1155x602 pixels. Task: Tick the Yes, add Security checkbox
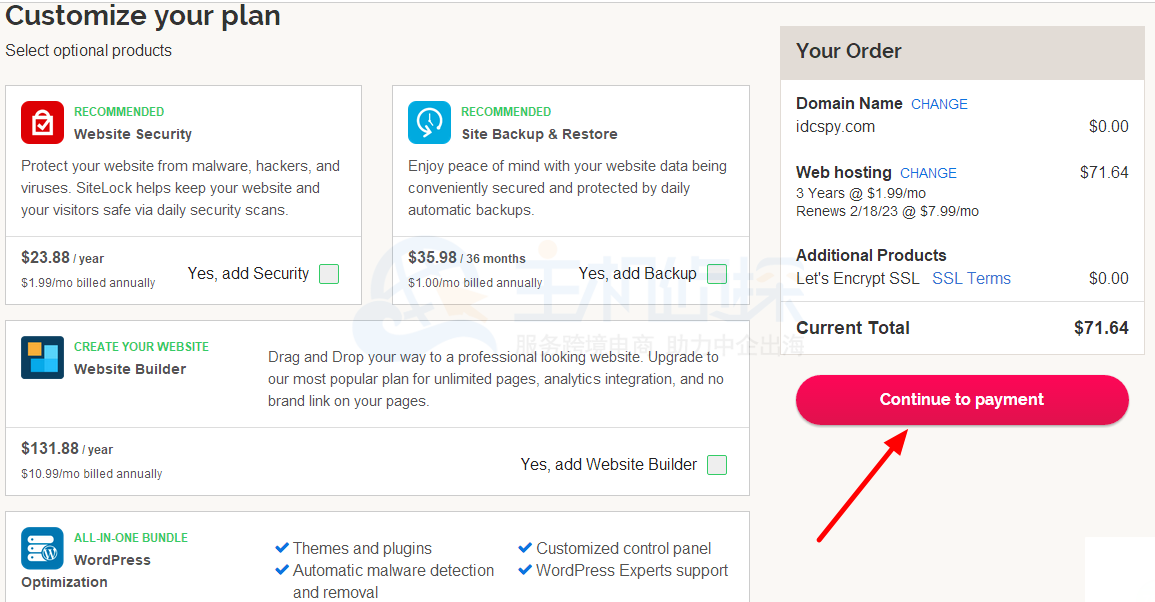329,274
